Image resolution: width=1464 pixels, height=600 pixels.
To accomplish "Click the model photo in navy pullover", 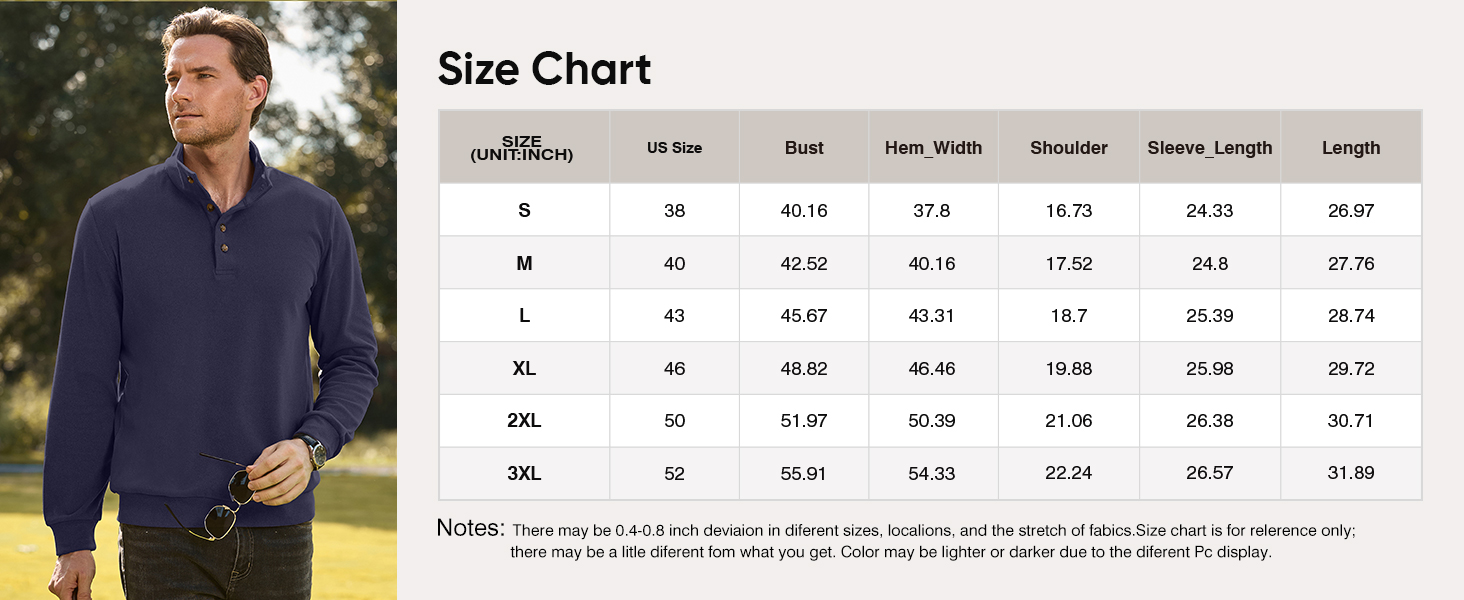I will [x=198, y=300].
